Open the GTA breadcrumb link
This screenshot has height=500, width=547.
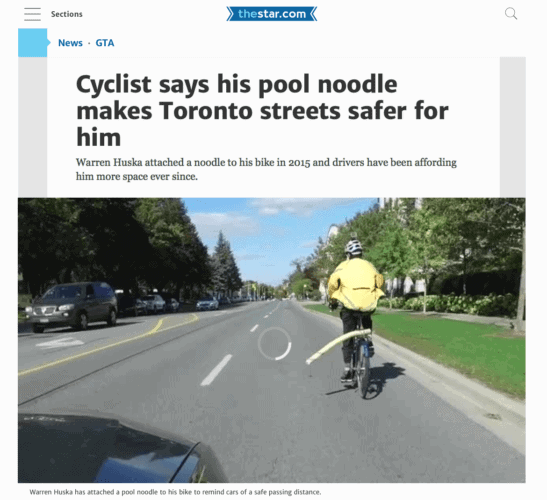pyautogui.click(x=105, y=43)
